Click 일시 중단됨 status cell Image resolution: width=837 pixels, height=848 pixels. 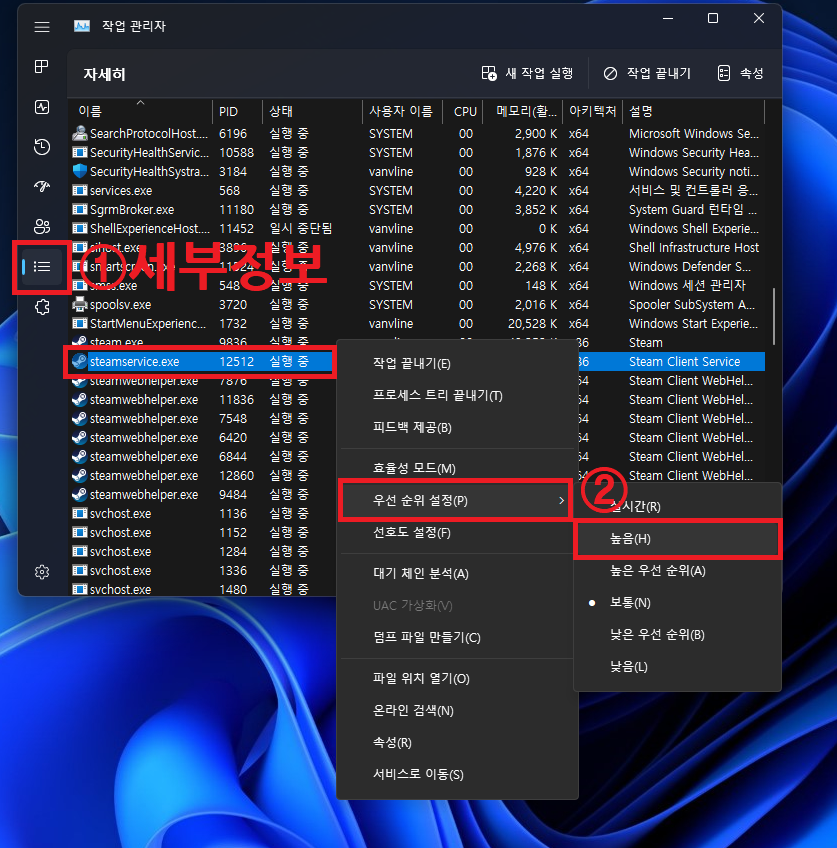pyautogui.click(x=301, y=228)
